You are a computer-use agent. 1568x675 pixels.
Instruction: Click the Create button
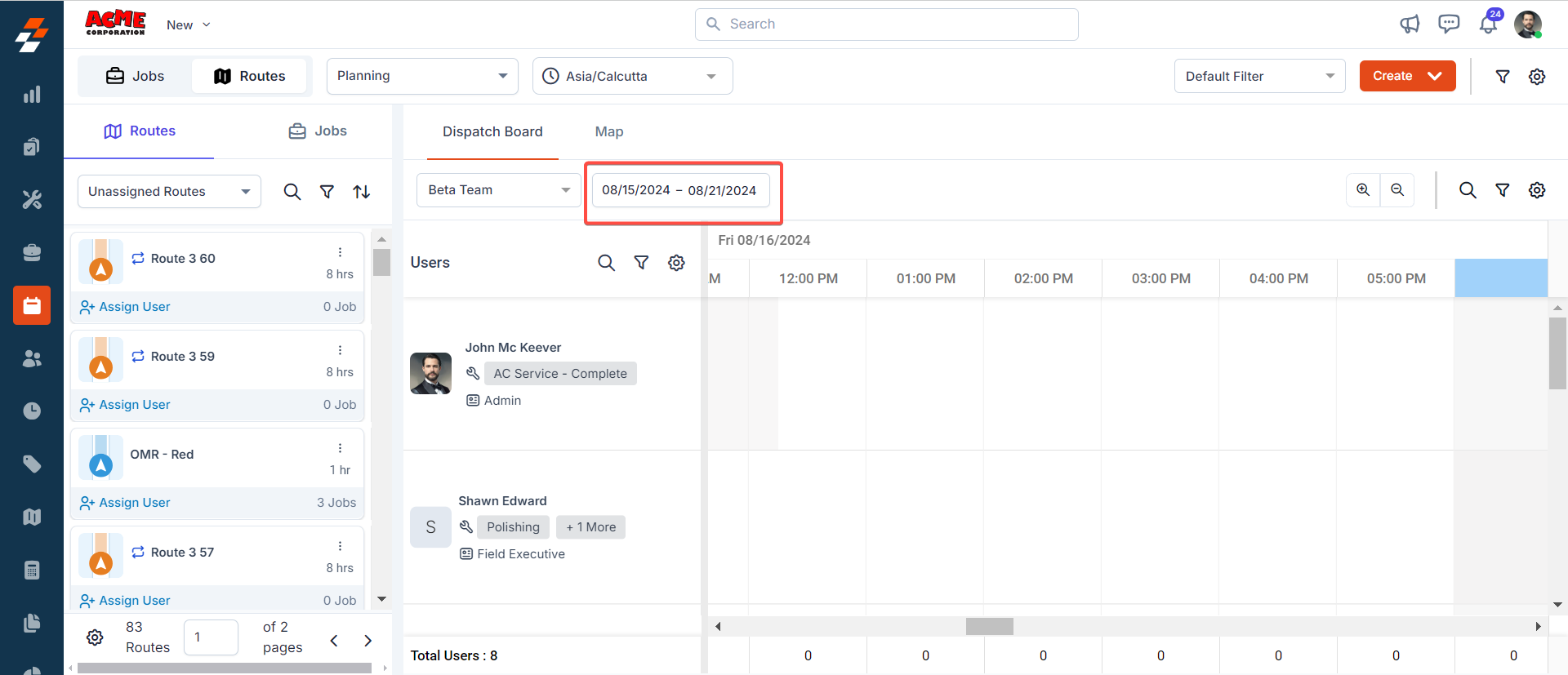[x=1407, y=76]
